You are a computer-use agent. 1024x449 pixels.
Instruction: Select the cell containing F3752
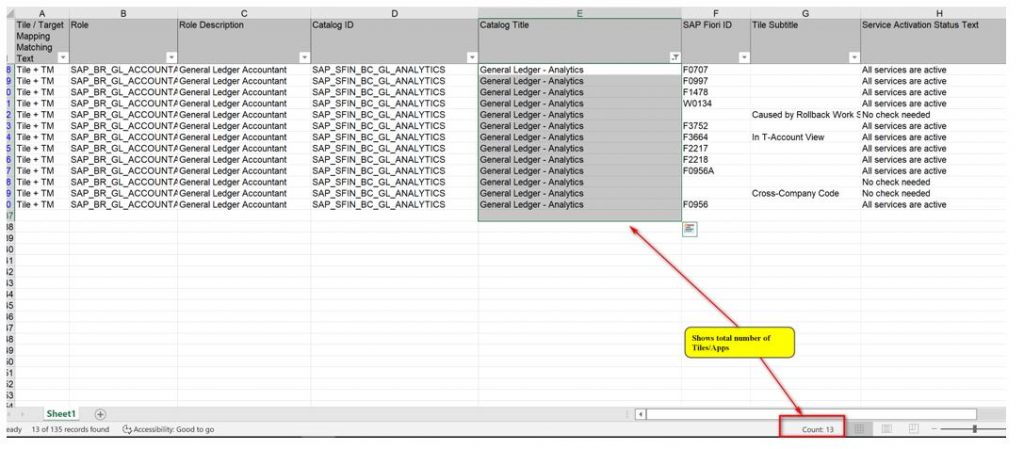(x=716, y=126)
